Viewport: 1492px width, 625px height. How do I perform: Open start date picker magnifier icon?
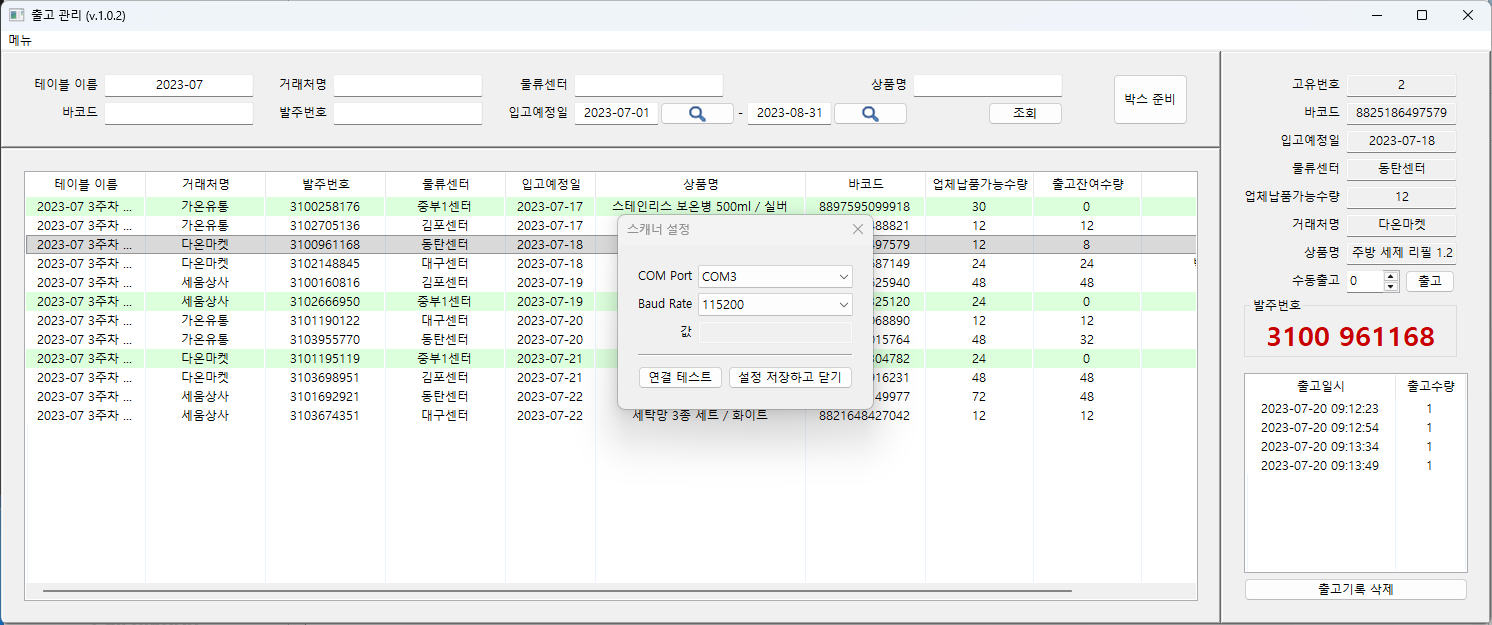click(x=697, y=114)
